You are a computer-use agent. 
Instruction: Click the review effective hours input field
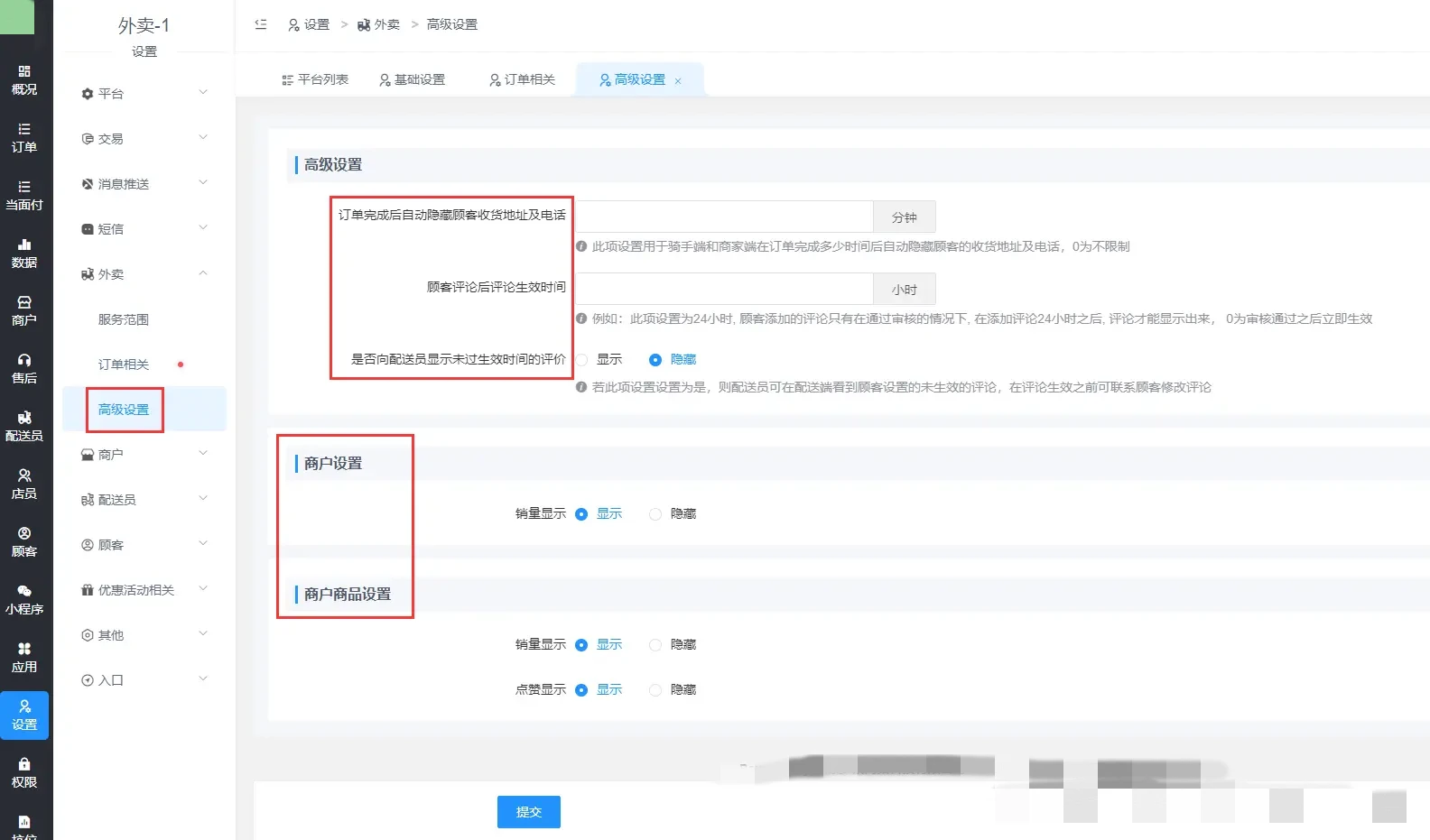click(724, 289)
